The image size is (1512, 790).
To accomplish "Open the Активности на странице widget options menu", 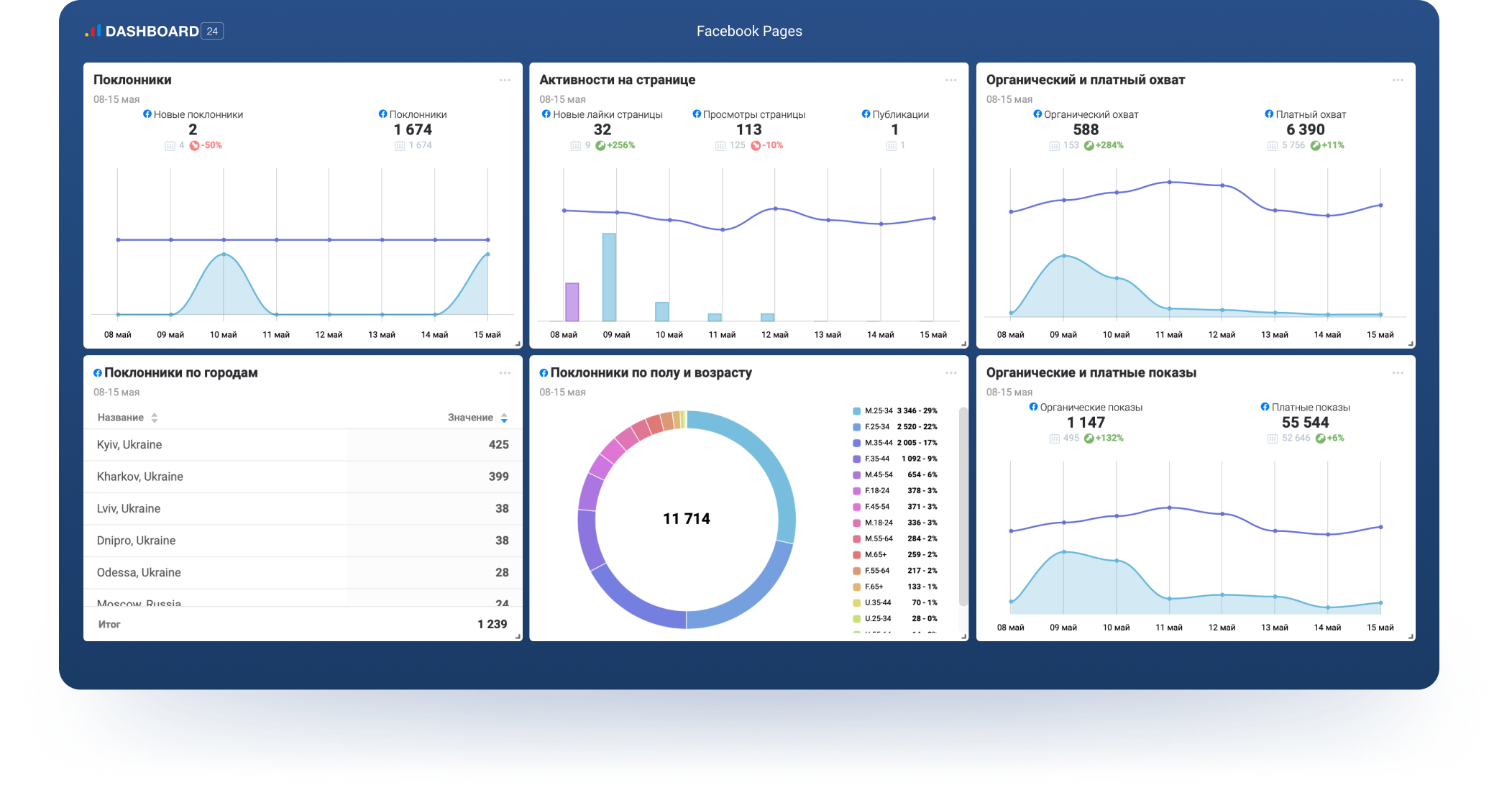I will [950, 80].
